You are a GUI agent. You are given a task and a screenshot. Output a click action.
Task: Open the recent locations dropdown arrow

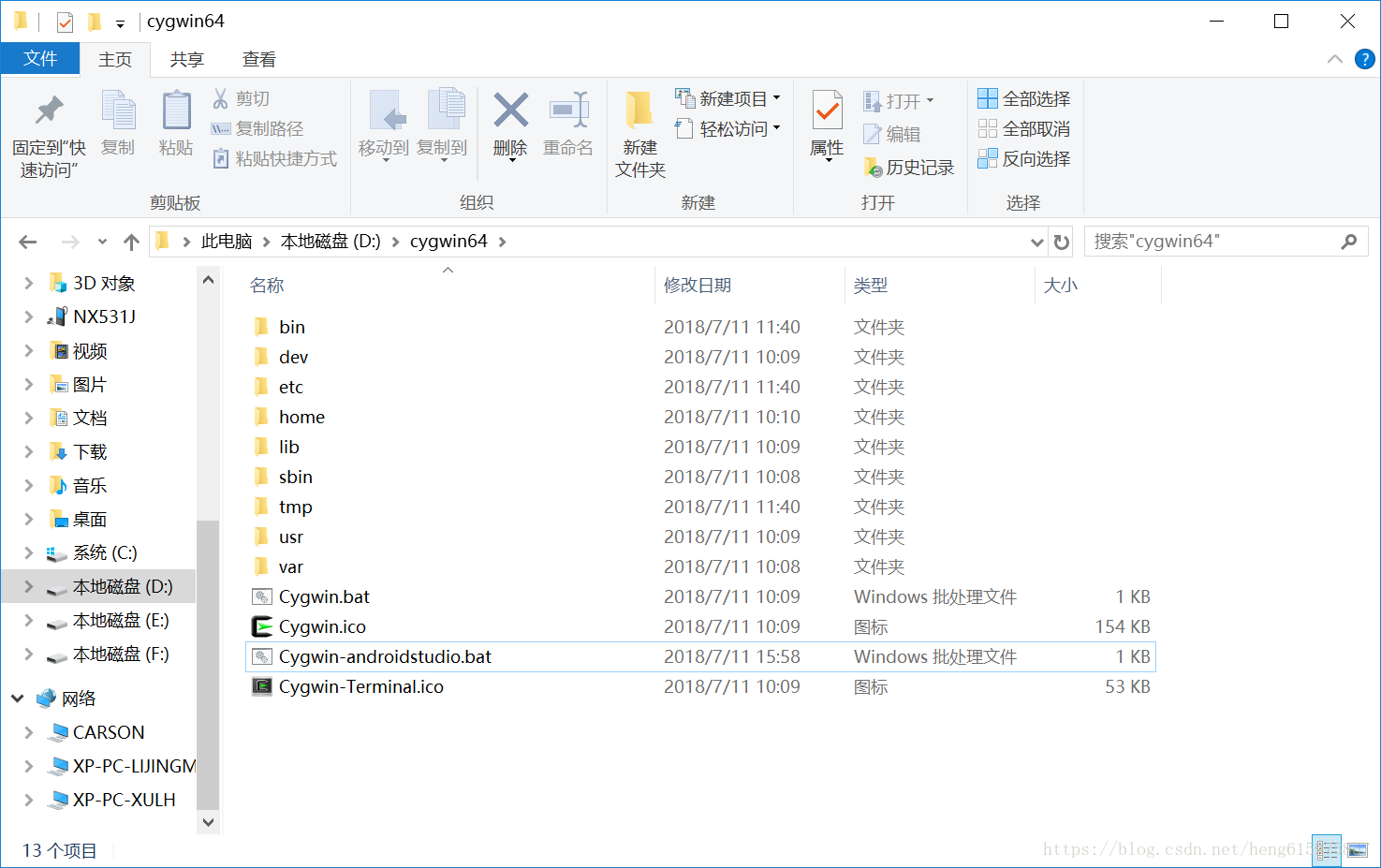[x=102, y=242]
